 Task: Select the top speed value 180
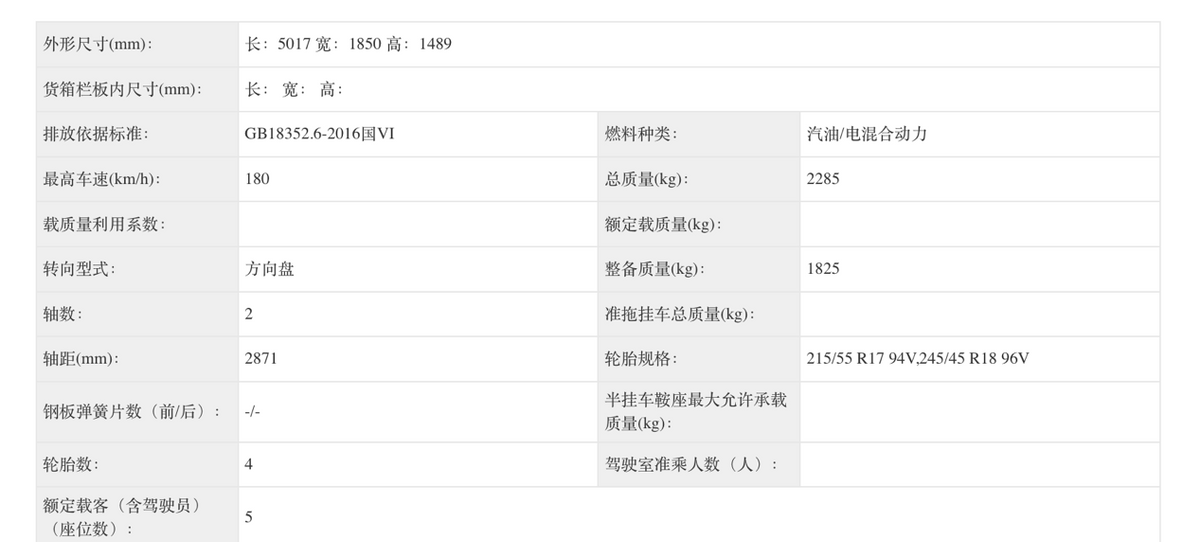(257, 179)
